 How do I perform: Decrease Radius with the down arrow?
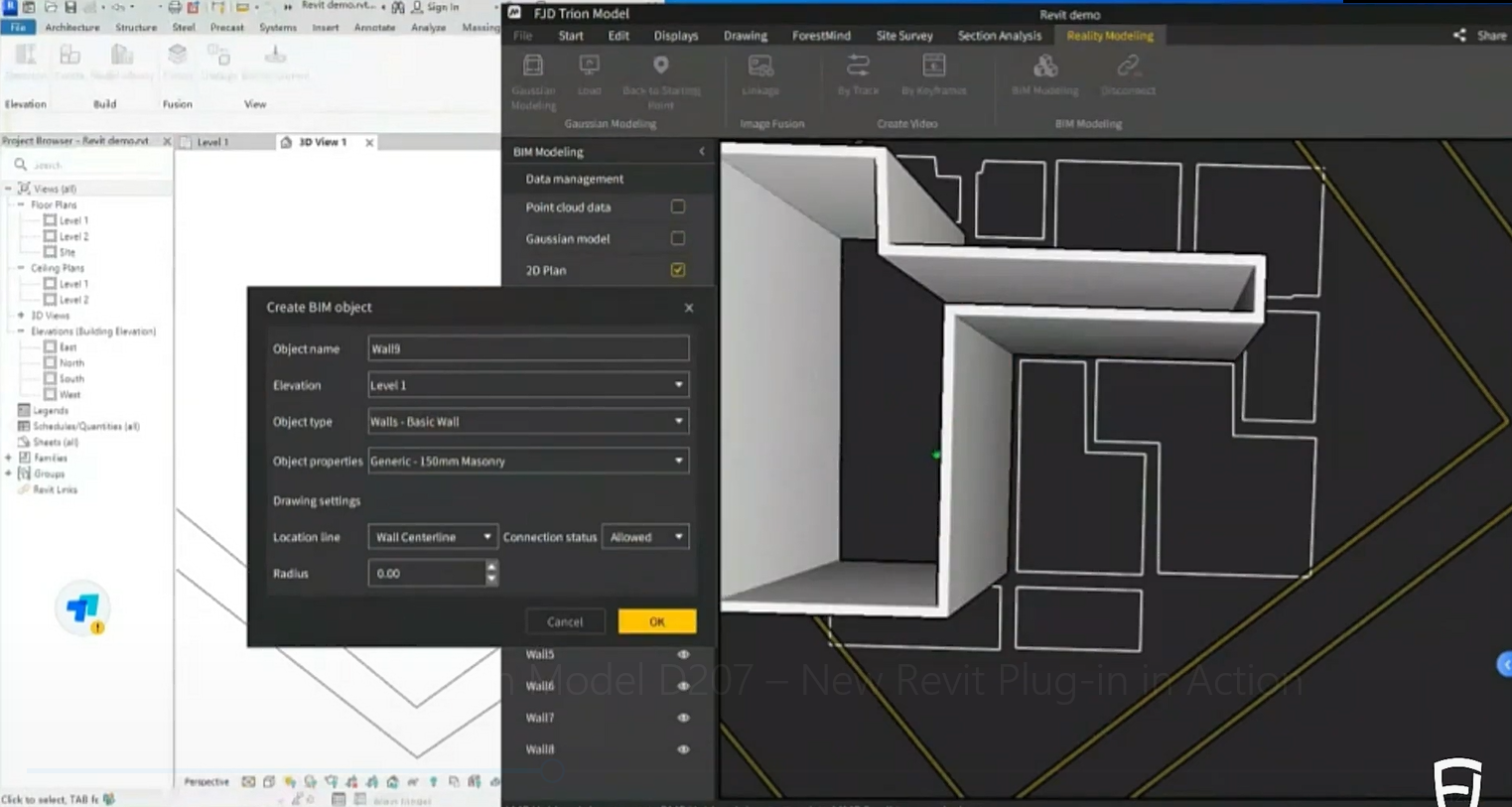[x=491, y=579]
